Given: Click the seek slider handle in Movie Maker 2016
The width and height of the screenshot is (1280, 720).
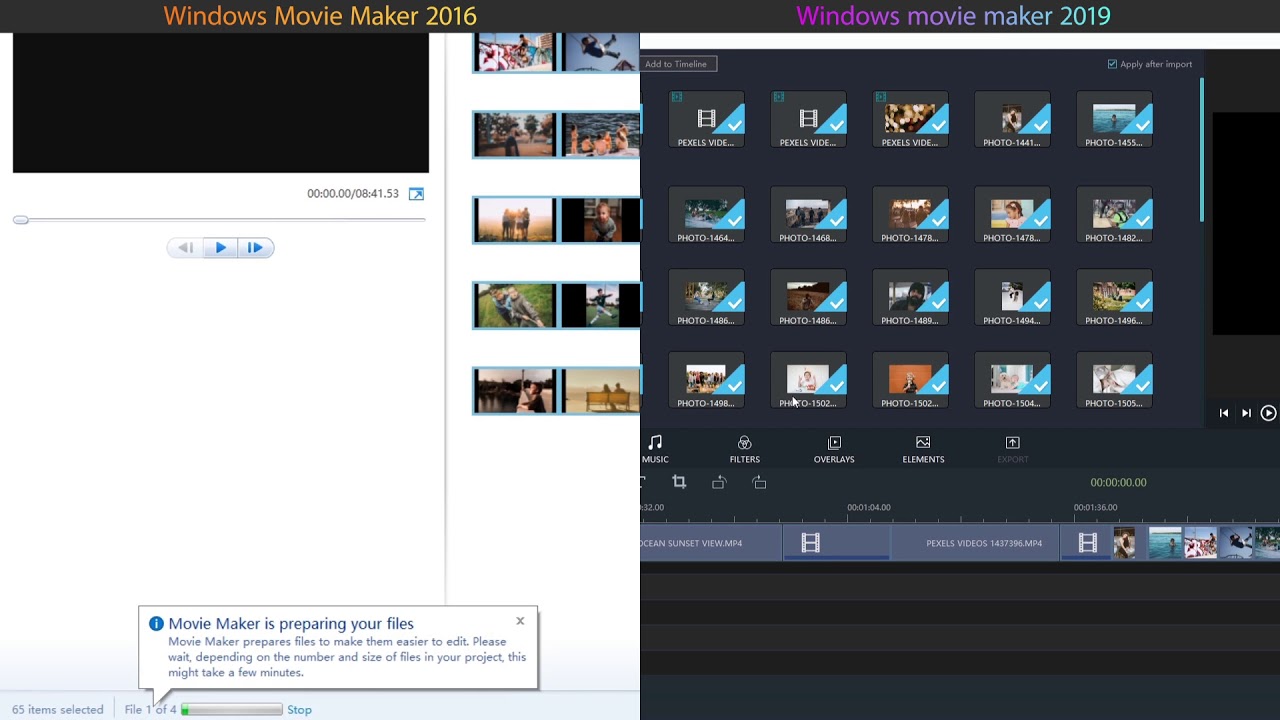Looking at the screenshot, I should click(20, 220).
